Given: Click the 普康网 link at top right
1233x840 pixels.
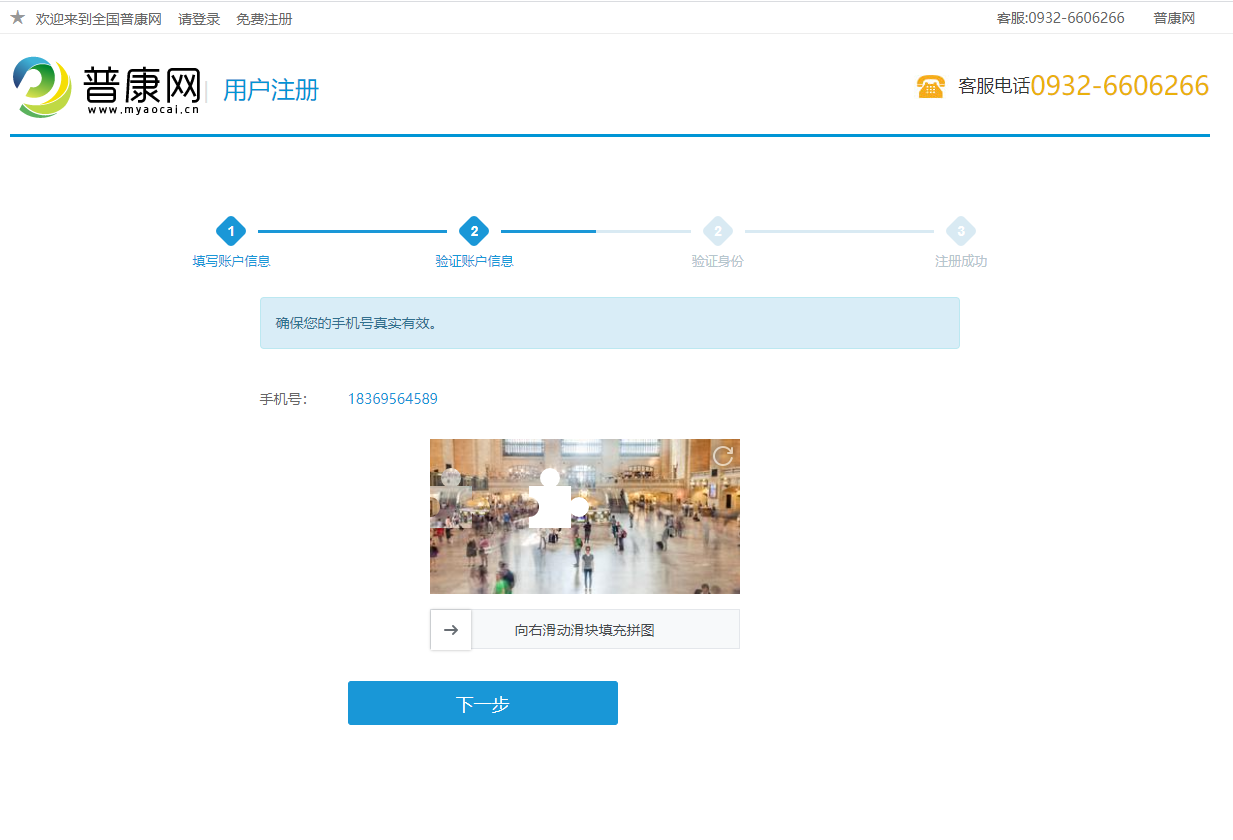Looking at the screenshot, I should (x=1173, y=18).
